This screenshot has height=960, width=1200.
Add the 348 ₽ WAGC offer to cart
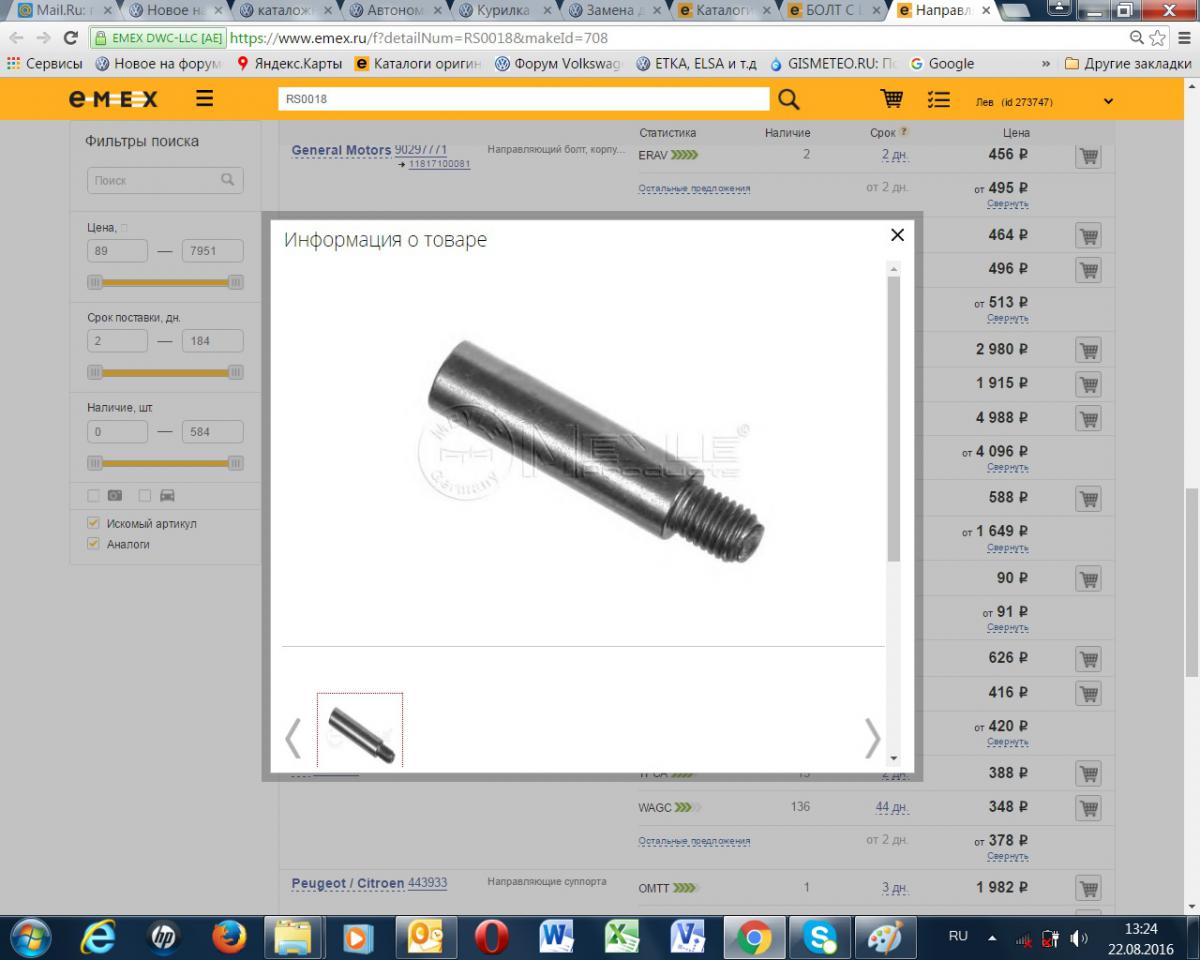(x=1088, y=807)
